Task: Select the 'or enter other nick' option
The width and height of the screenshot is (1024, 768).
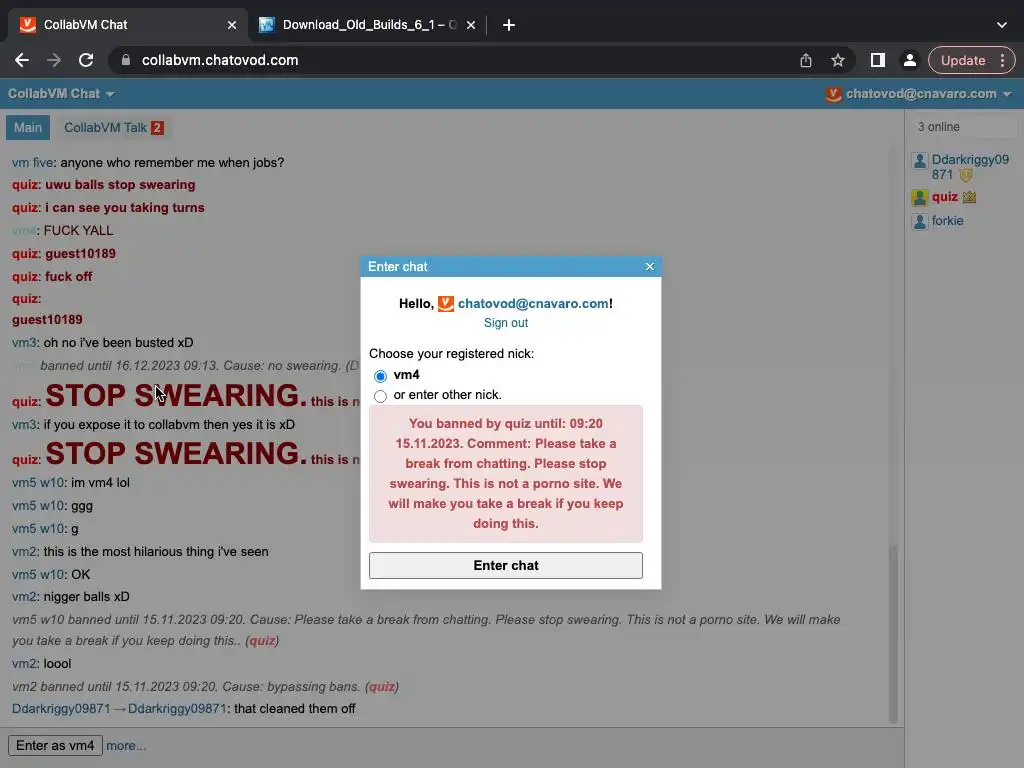Action: pyautogui.click(x=380, y=396)
